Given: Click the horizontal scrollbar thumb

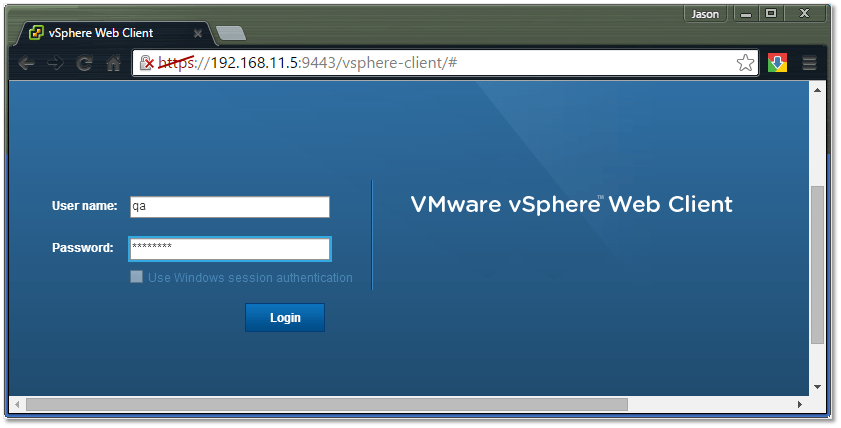Looking at the screenshot, I should tap(327, 404).
